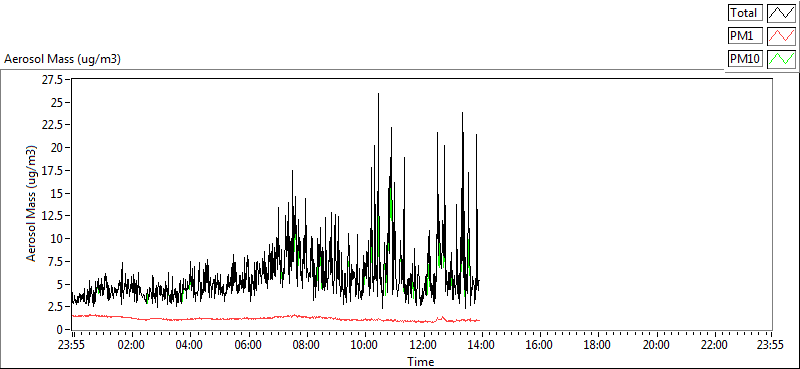This screenshot has height=369, width=800.
Task: Select the PM10 legend label
Action: pyautogui.click(x=745, y=59)
